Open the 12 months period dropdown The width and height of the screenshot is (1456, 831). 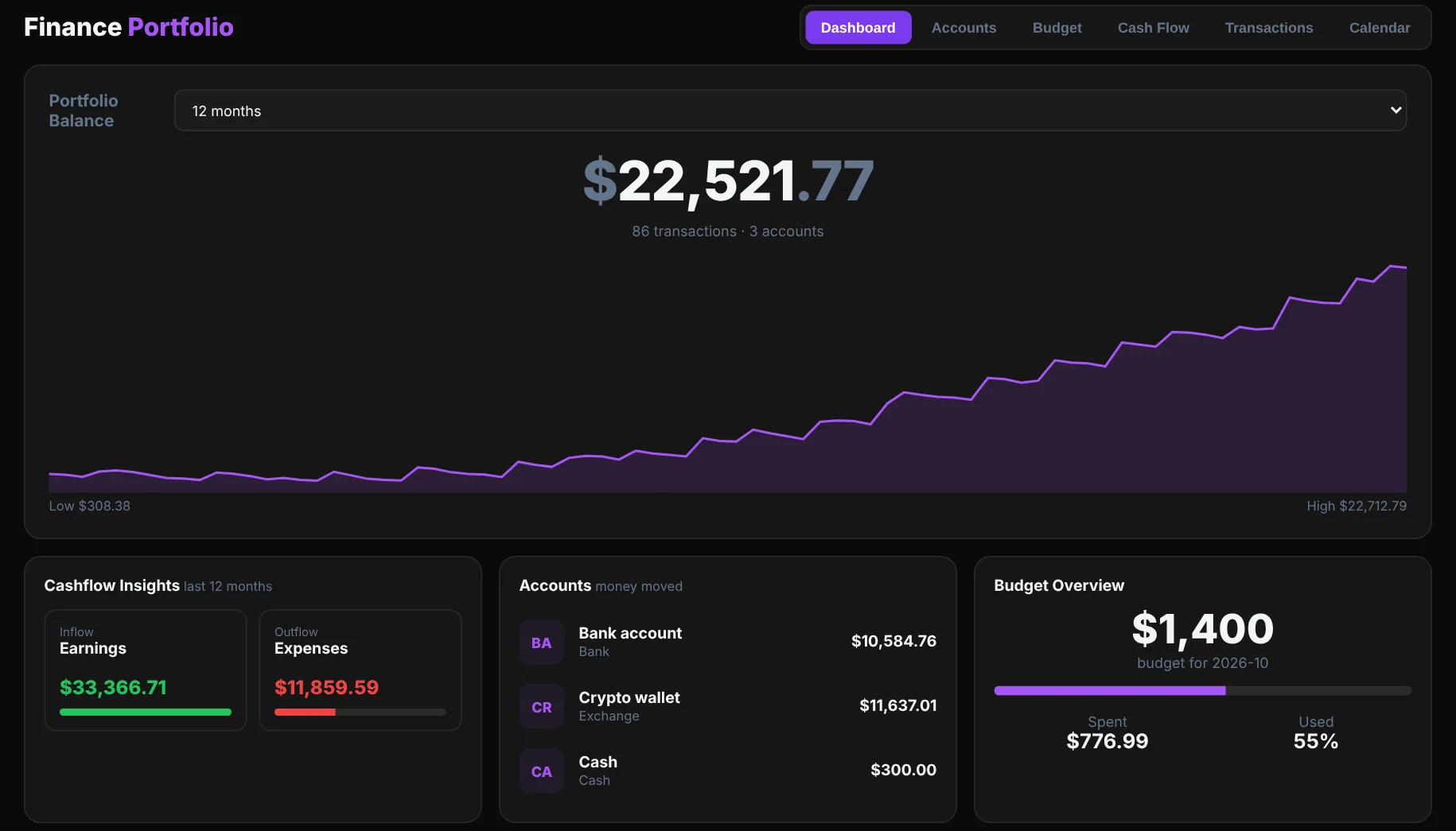point(790,111)
